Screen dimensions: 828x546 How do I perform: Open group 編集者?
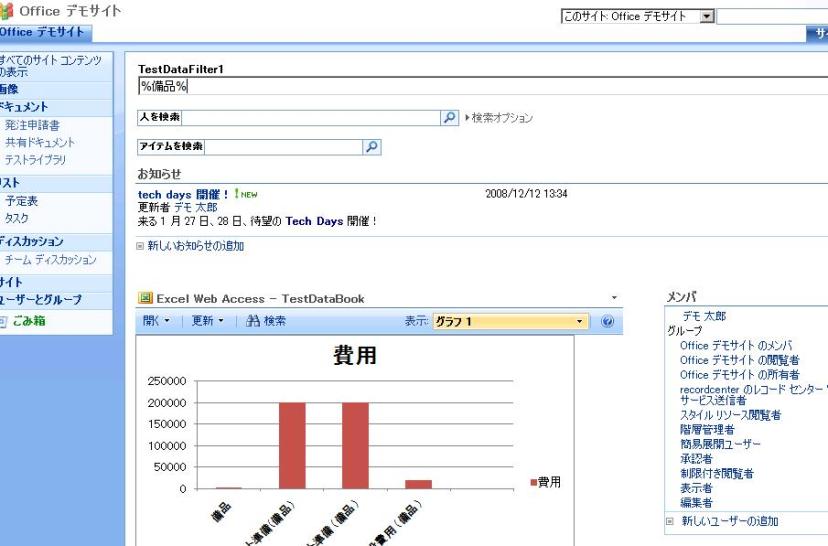pos(696,503)
